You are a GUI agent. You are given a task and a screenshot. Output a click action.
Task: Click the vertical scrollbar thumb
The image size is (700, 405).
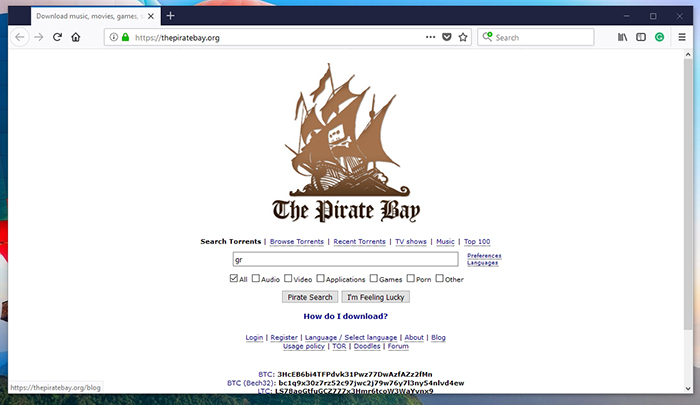tap(688, 194)
